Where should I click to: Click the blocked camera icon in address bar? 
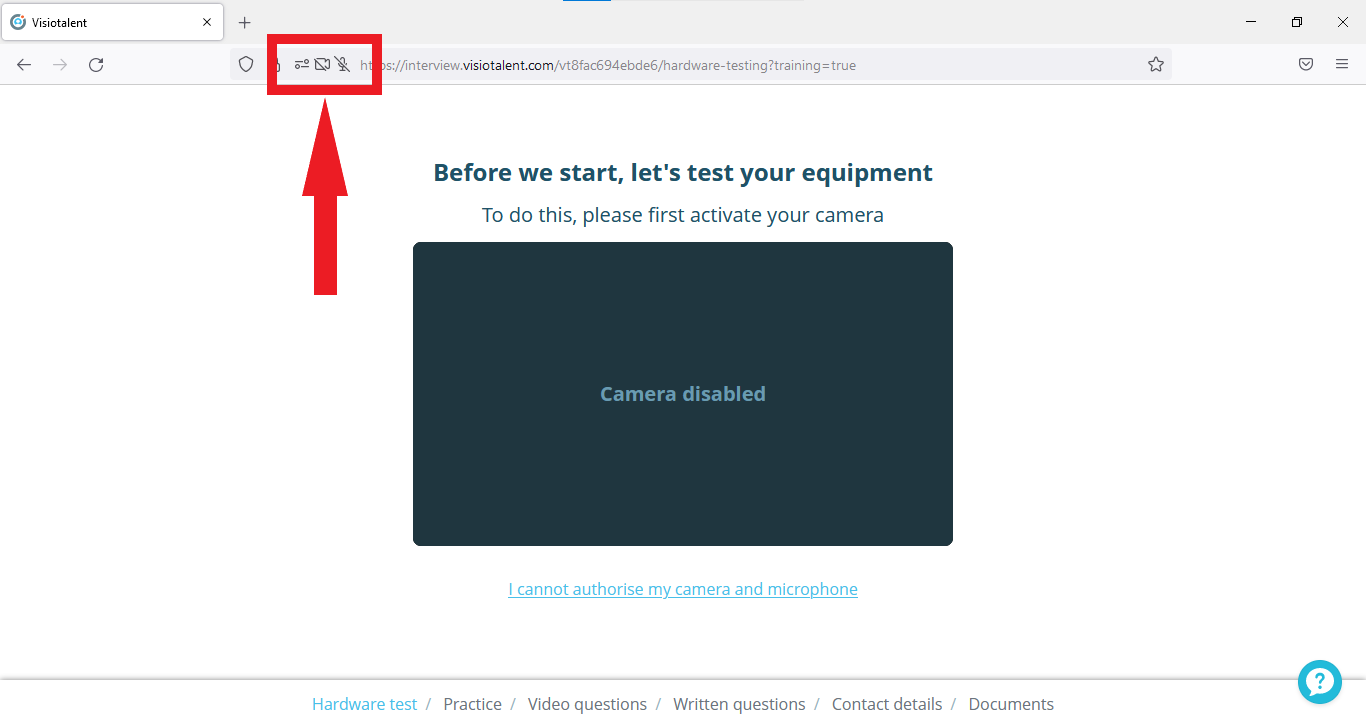coord(322,65)
